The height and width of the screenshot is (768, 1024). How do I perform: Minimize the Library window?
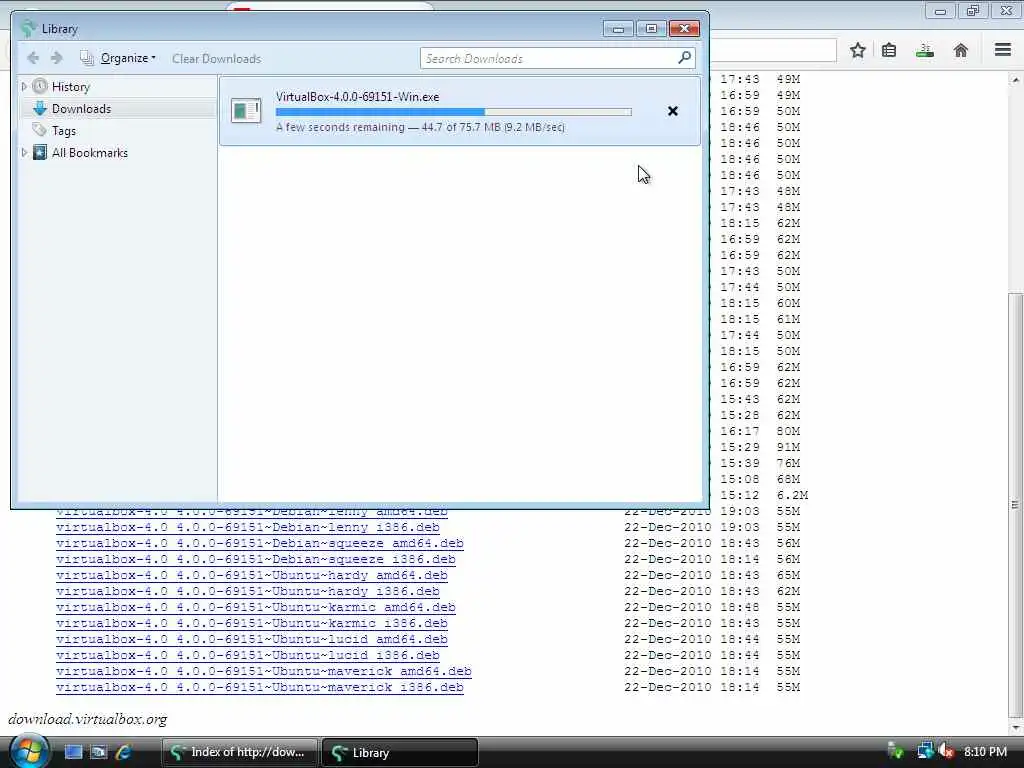click(618, 28)
